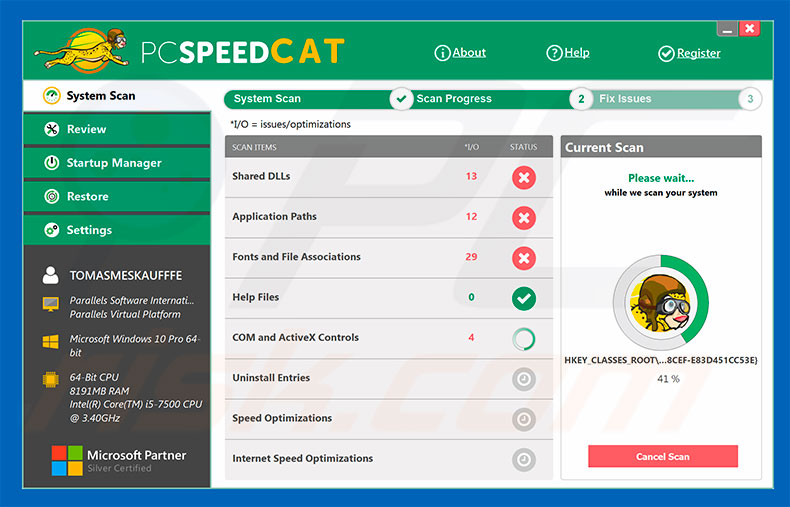790x507 pixels.
Task: Click the Microsoft Windows 10 Pro 64-bit text
Action: click(x=135, y=345)
